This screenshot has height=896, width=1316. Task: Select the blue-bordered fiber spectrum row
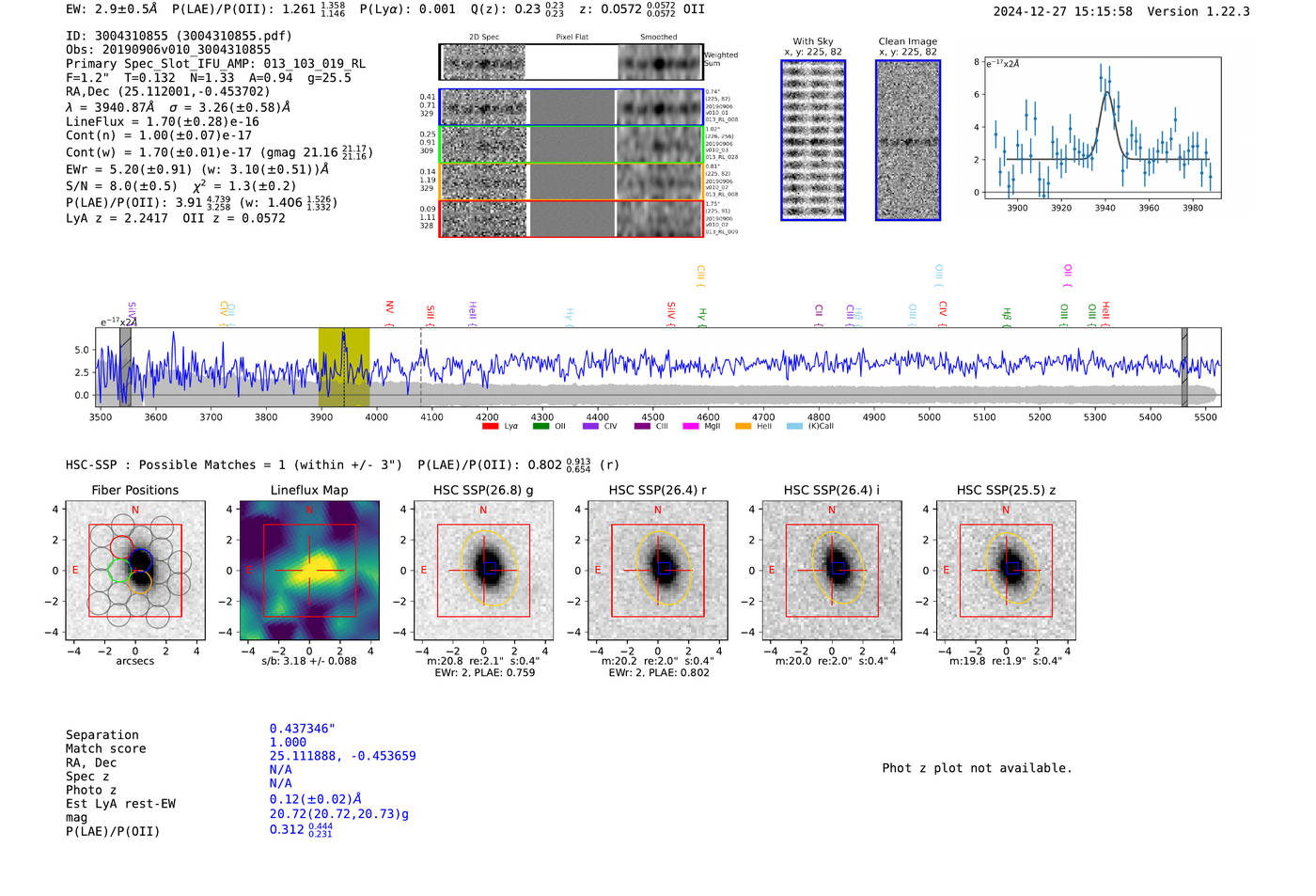click(572, 107)
